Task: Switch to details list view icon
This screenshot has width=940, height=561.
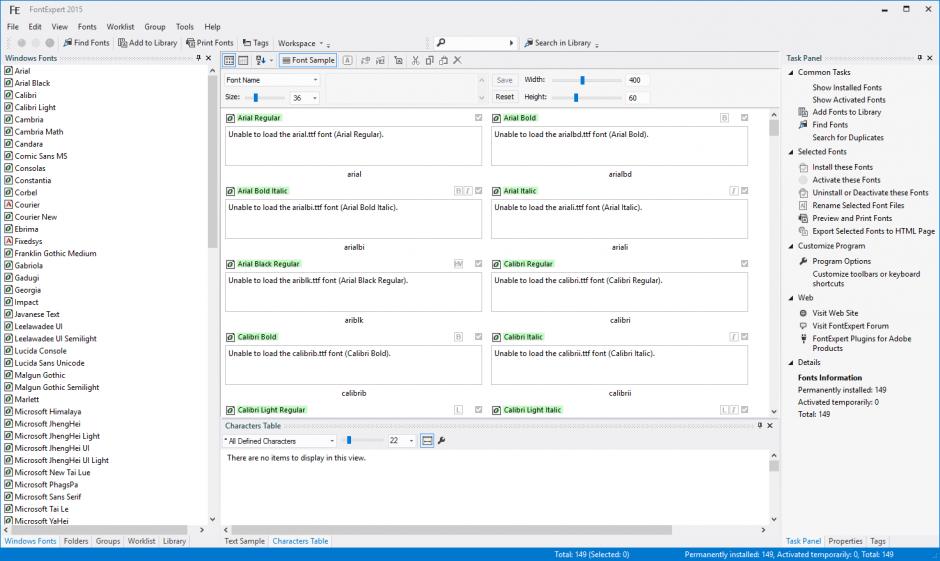Action: click(x=243, y=60)
